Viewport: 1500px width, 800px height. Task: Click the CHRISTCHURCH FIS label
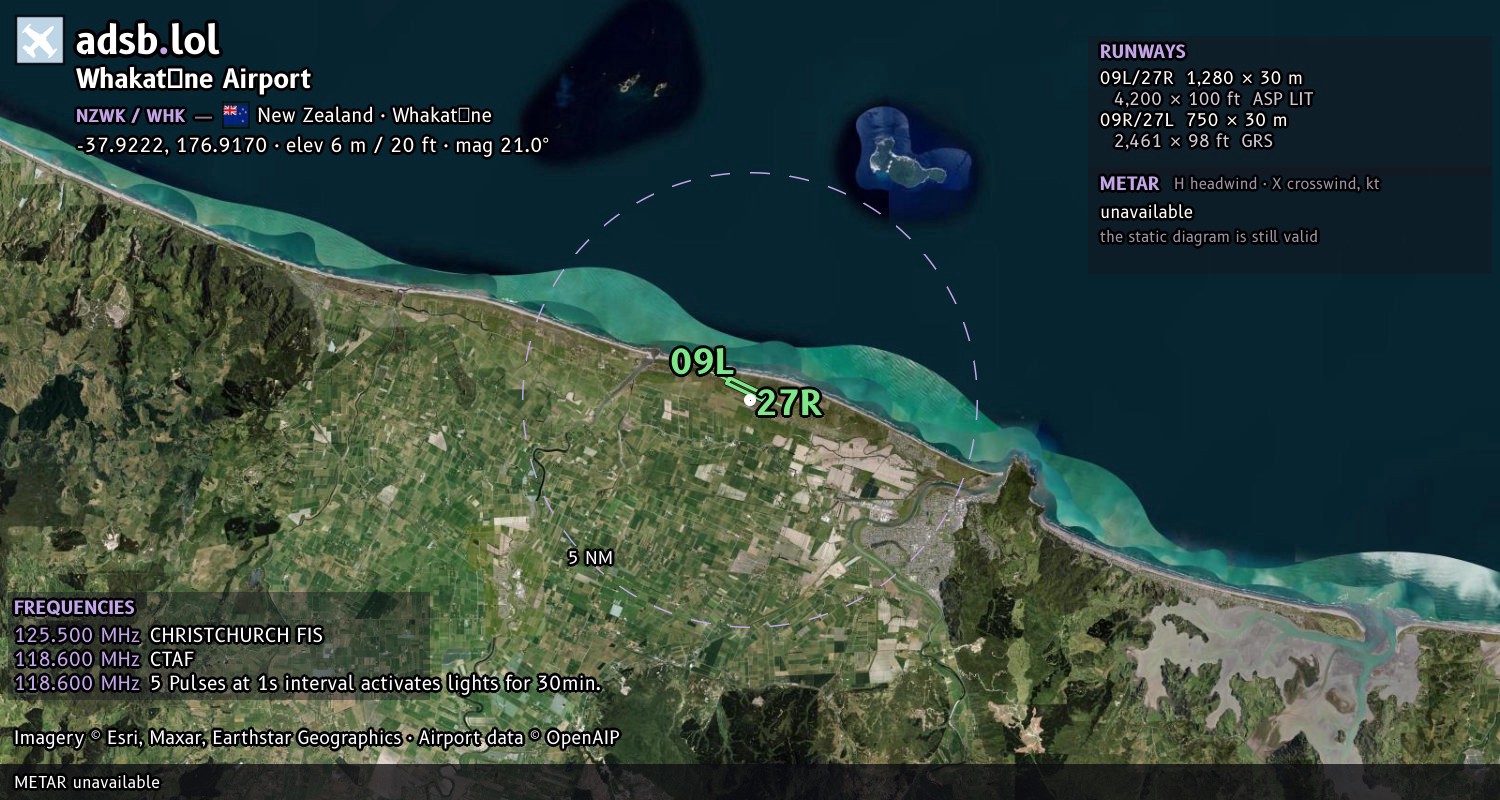click(236, 635)
